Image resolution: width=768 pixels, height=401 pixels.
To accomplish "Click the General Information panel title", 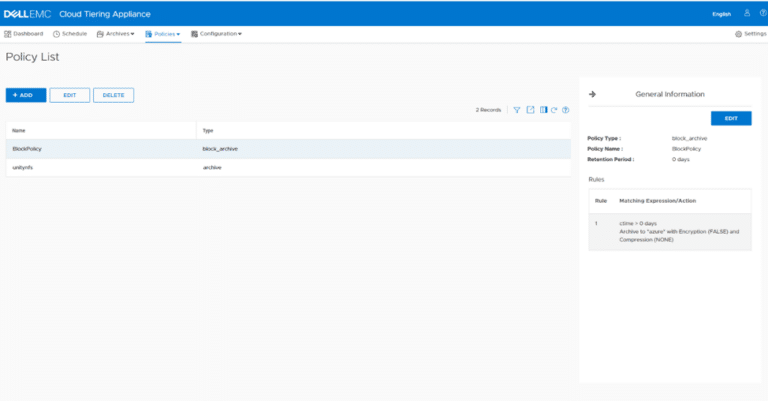I will point(670,94).
